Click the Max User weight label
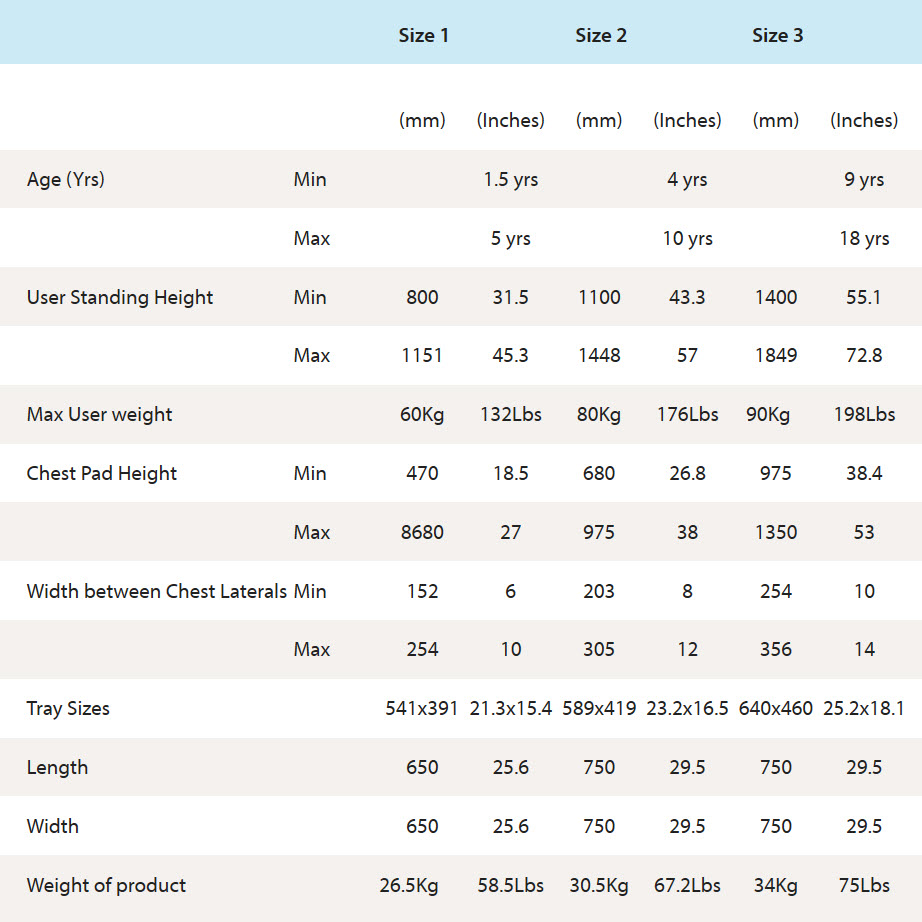This screenshot has height=922, width=922. 100,414
